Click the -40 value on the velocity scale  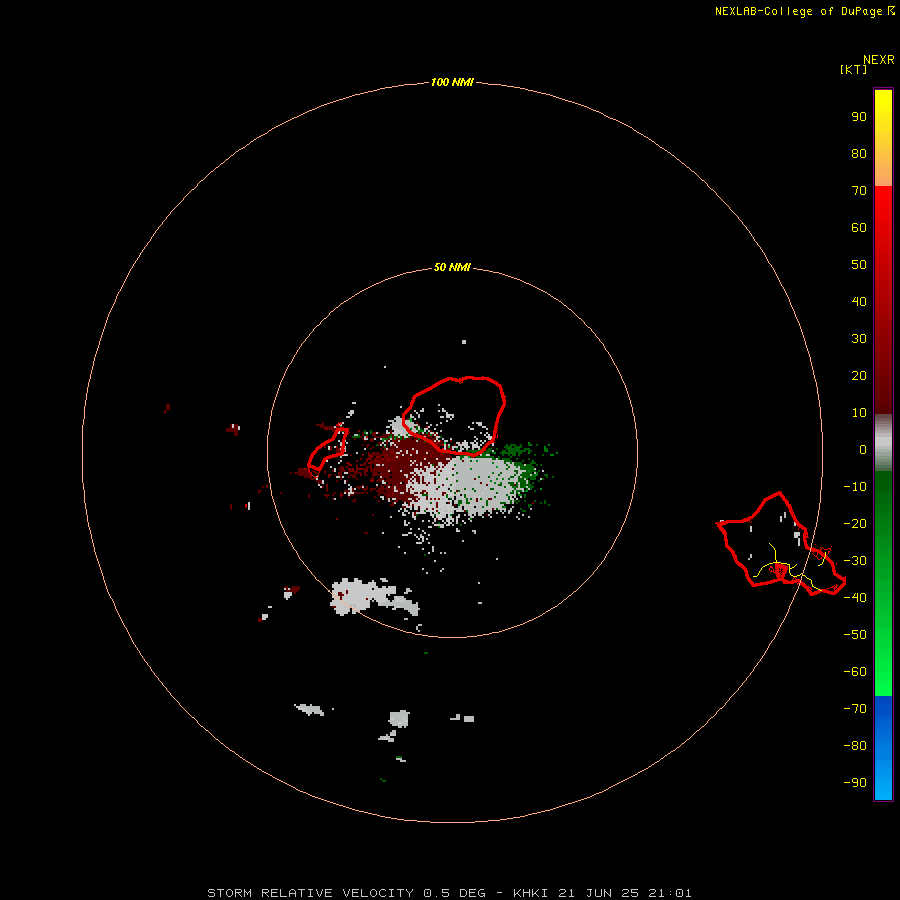click(x=855, y=598)
